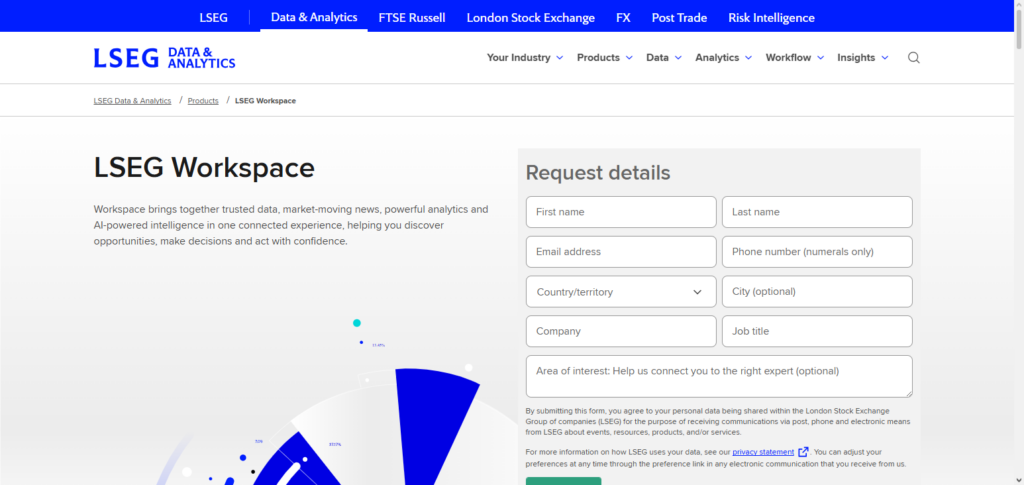This screenshot has height=485, width=1024.
Task: Click the Area of interest text area
Action: [x=719, y=377]
